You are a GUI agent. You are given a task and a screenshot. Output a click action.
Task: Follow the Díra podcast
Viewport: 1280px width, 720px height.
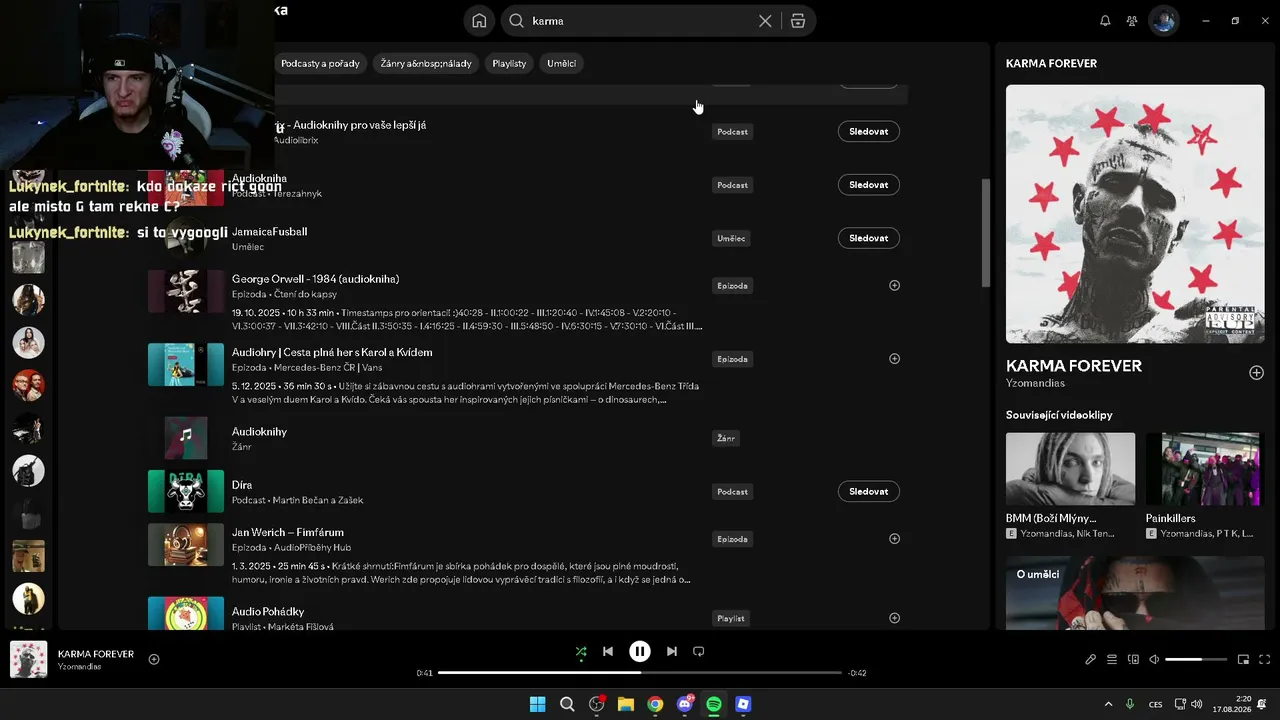[x=868, y=491]
